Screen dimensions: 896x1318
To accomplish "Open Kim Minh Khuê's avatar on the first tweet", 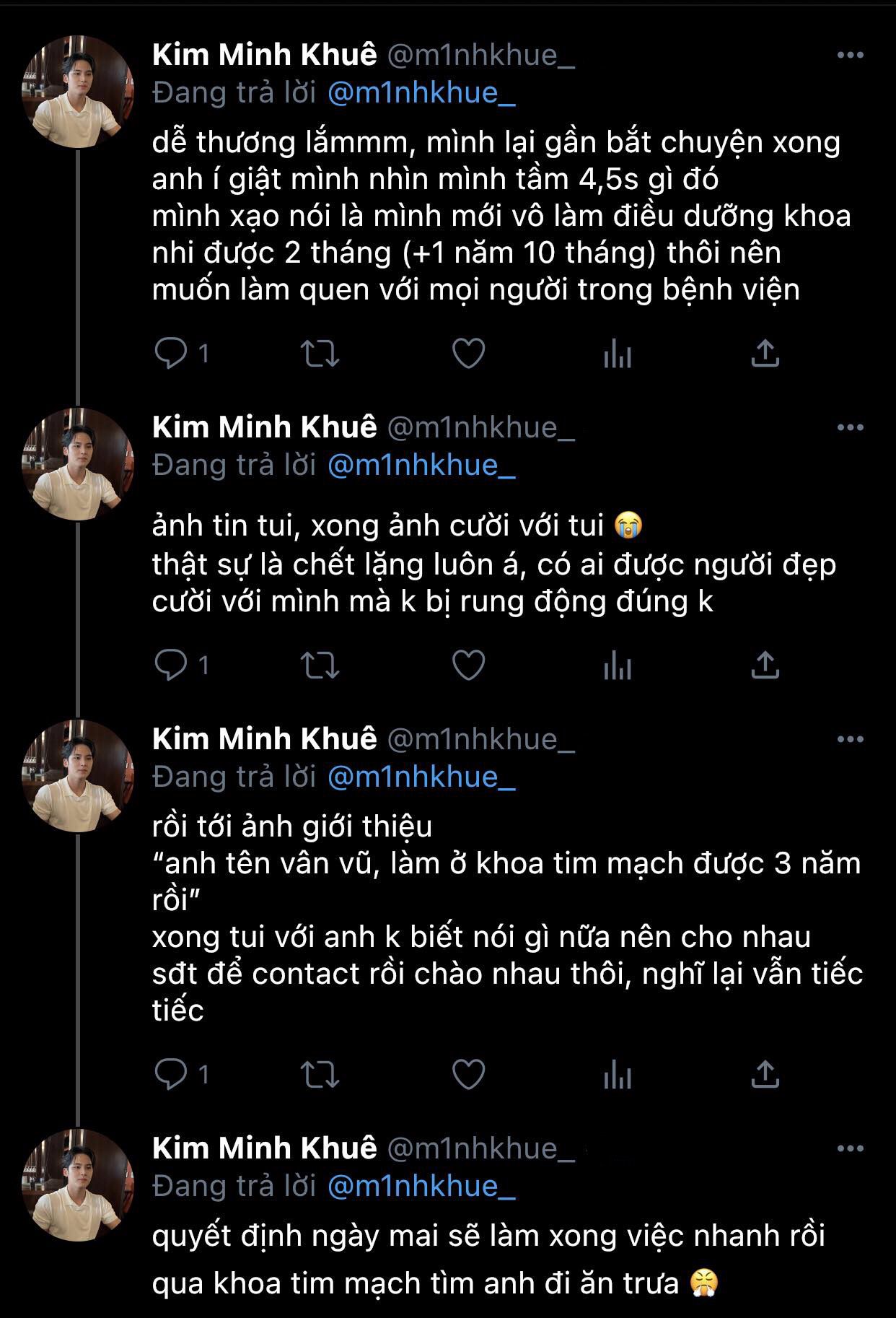I will point(78,92).
